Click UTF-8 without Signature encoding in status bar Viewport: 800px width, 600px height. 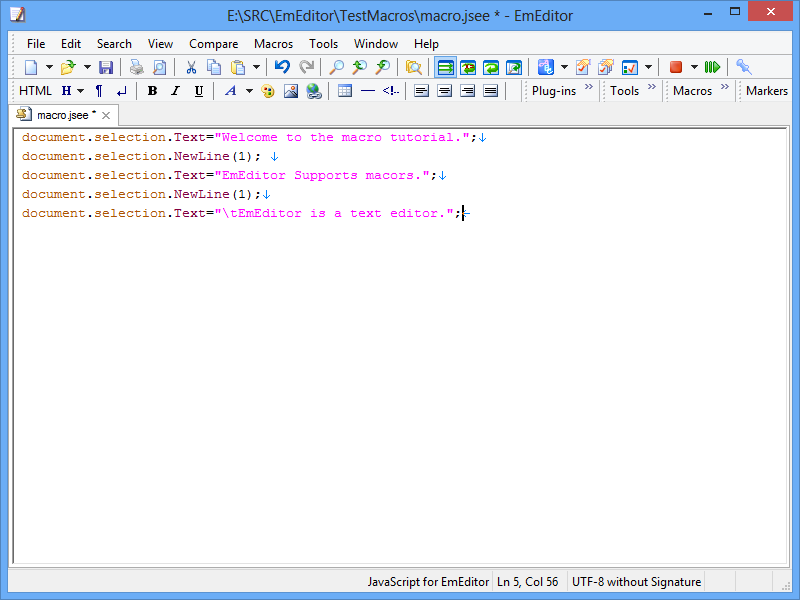coord(636,582)
